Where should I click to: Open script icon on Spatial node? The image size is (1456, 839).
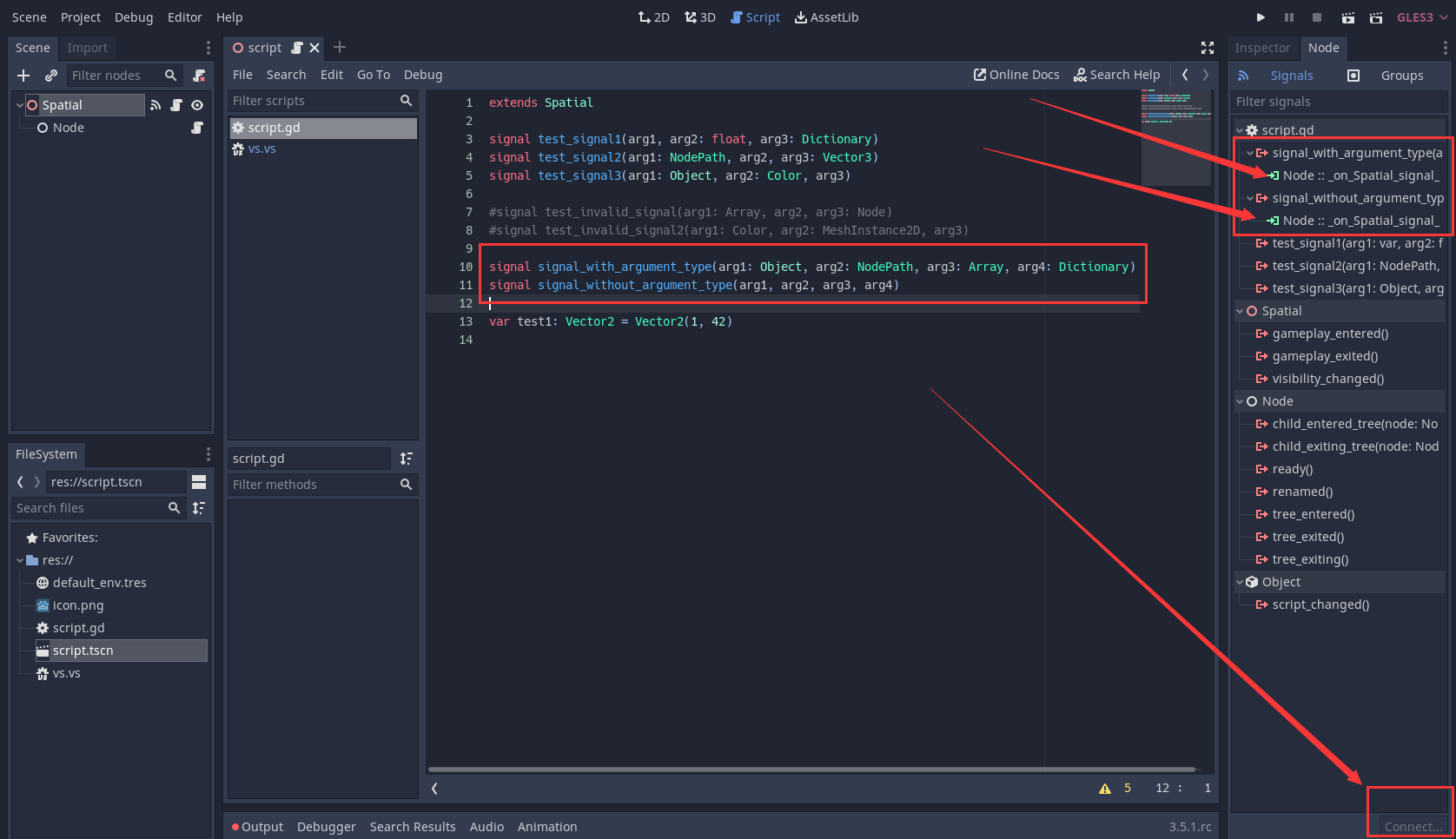click(x=176, y=105)
